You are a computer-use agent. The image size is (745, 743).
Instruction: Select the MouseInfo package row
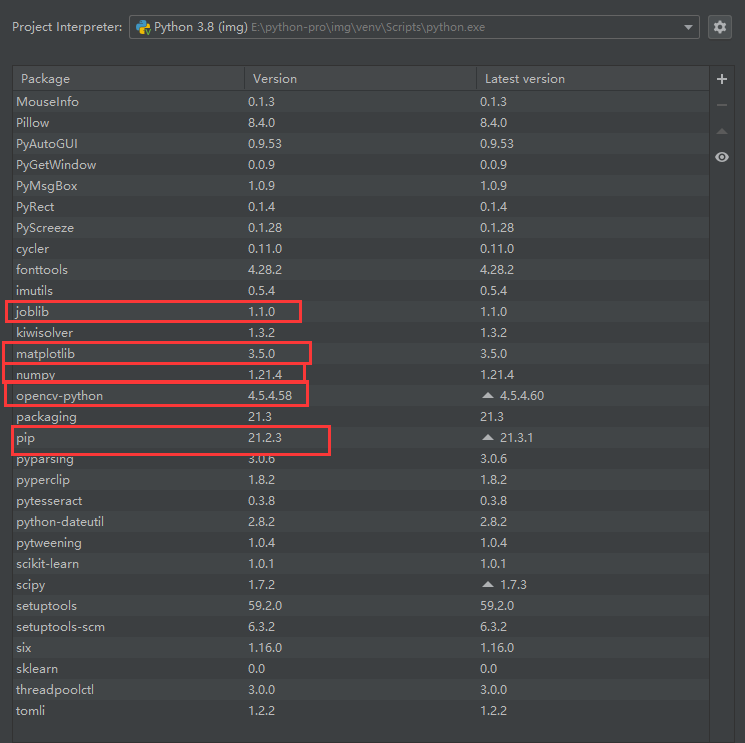(361, 102)
